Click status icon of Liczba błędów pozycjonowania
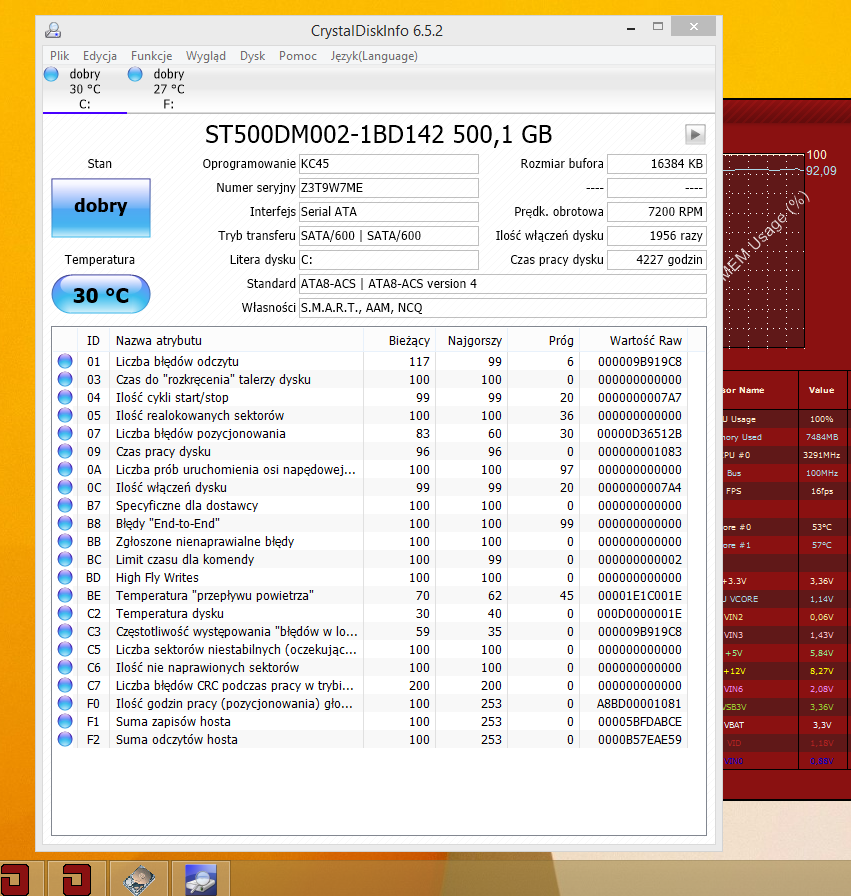This screenshot has width=851, height=896. tap(65, 433)
